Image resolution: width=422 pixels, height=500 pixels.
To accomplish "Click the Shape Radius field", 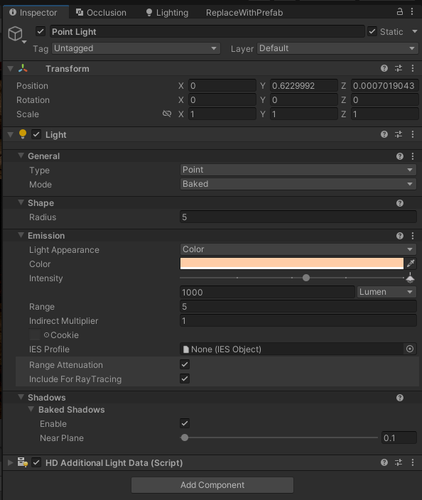I will [x=298, y=217].
